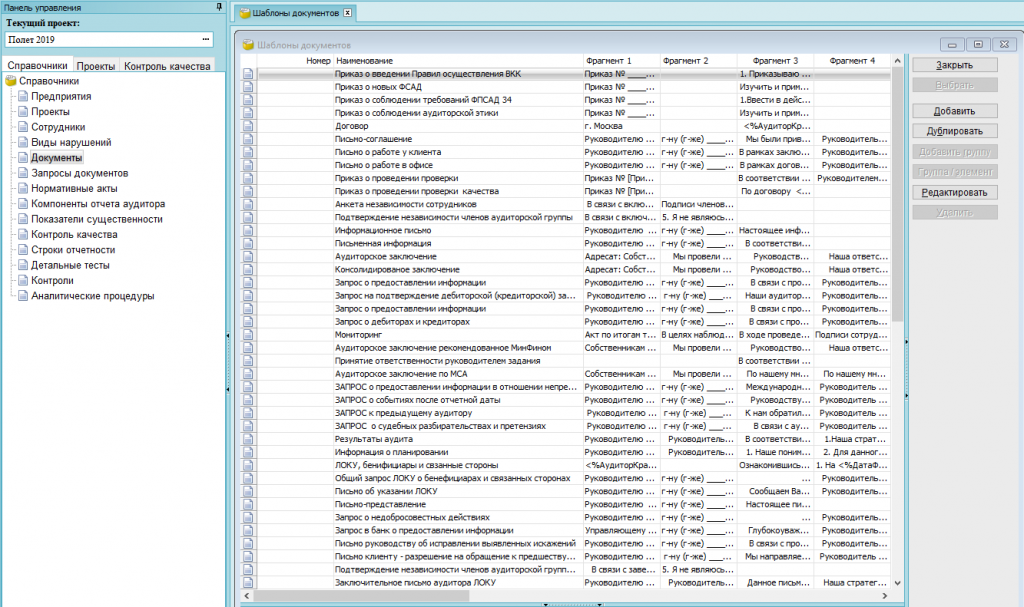Click the Редактировать button
Image resolution: width=1024 pixels, height=607 pixels.
tap(955, 192)
